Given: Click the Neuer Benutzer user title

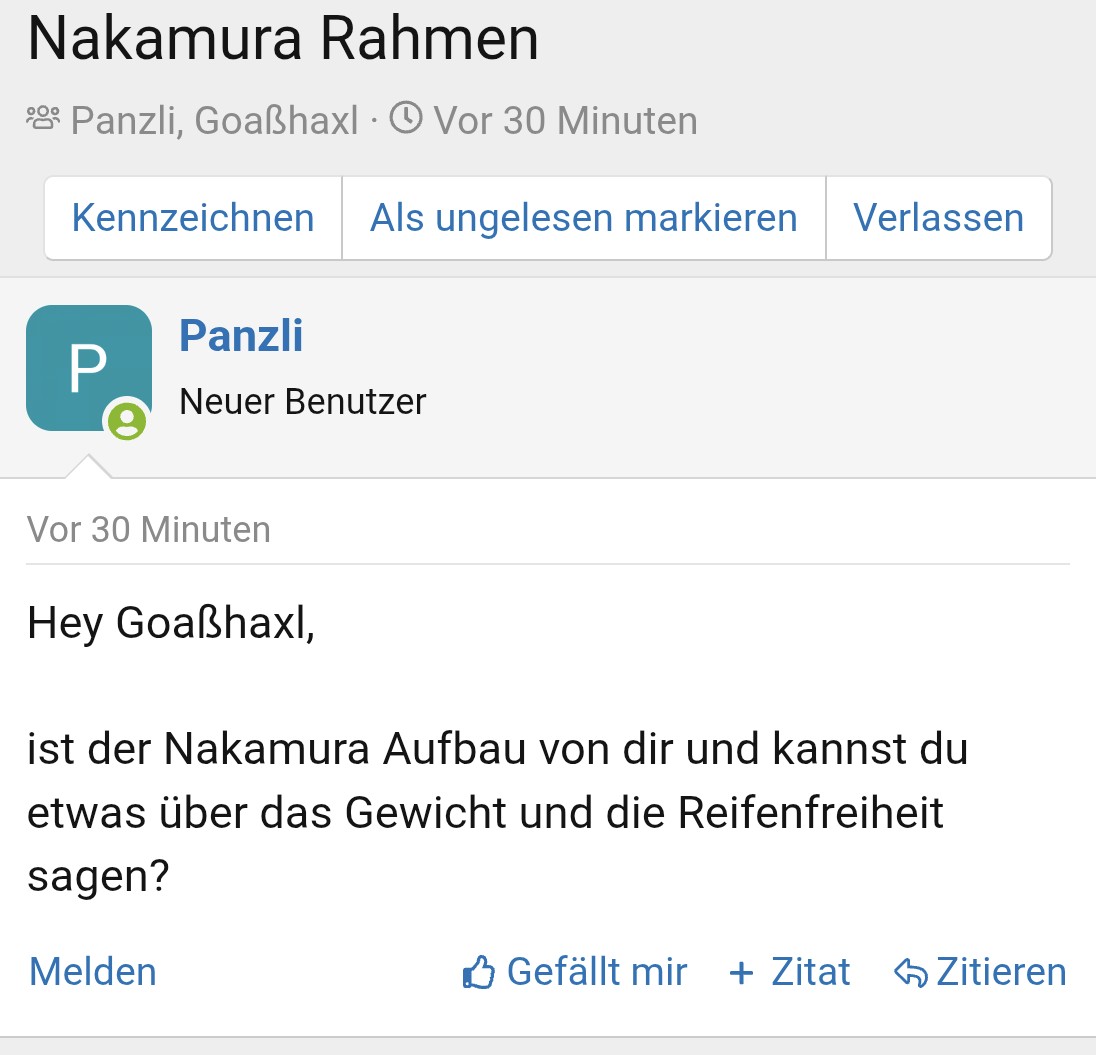Looking at the screenshot, I should pyautogui.click(x=303, y=402).
